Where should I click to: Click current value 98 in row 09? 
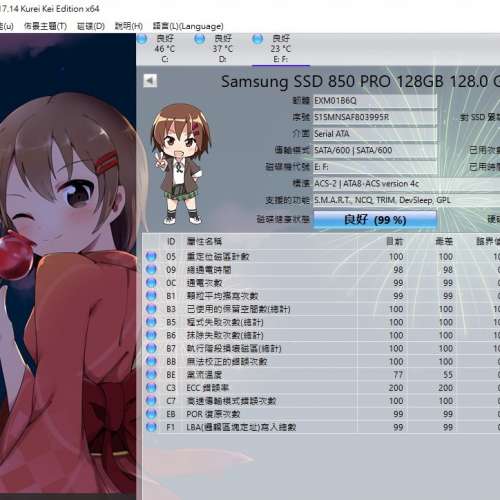pos(398,270)
